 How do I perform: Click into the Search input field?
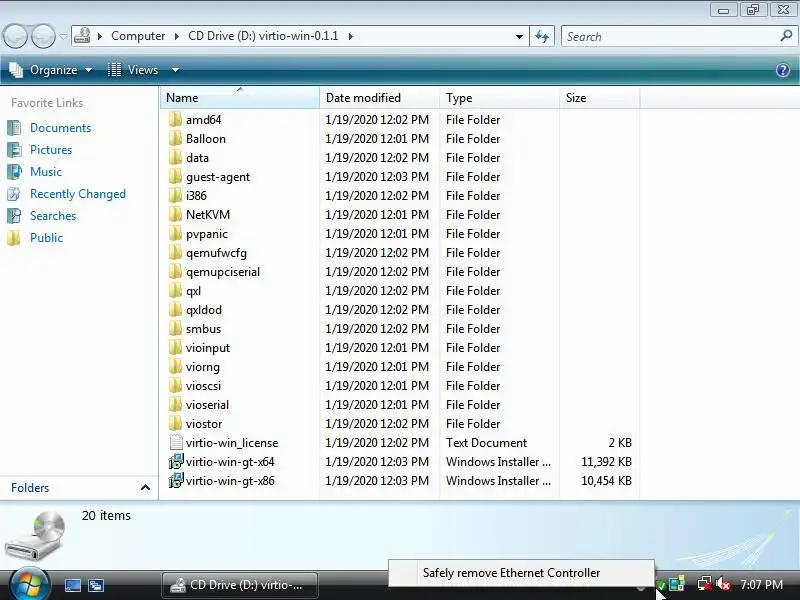click(x=671, y=36)
